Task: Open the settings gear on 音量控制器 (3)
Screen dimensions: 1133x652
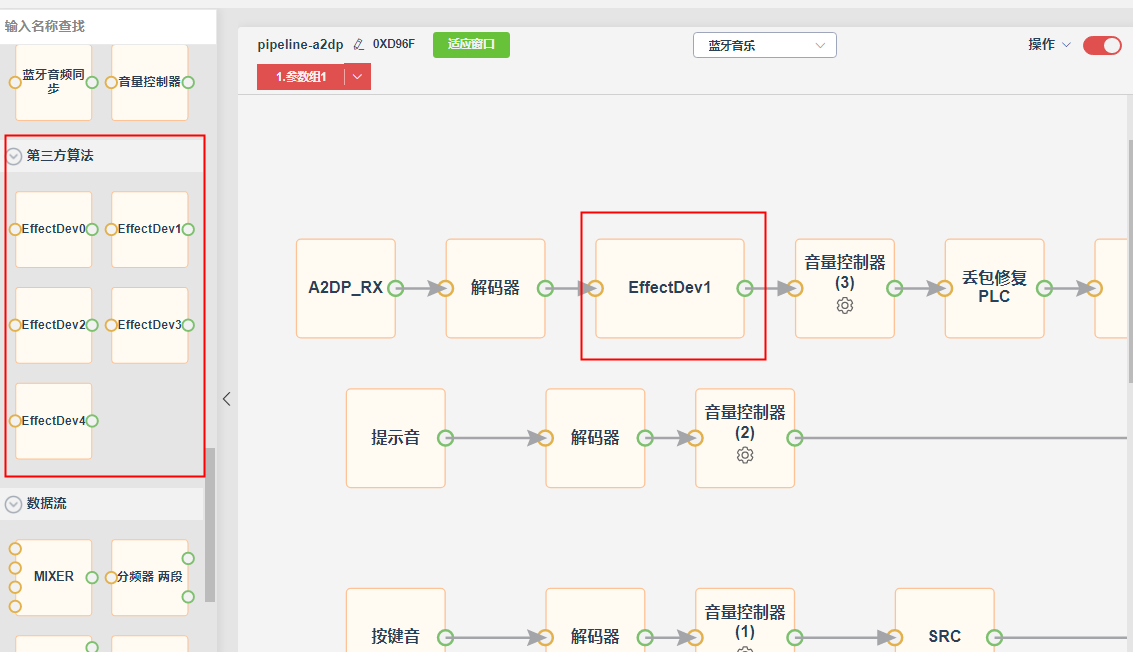Action: pyautogui.click(x=845, y=306)
